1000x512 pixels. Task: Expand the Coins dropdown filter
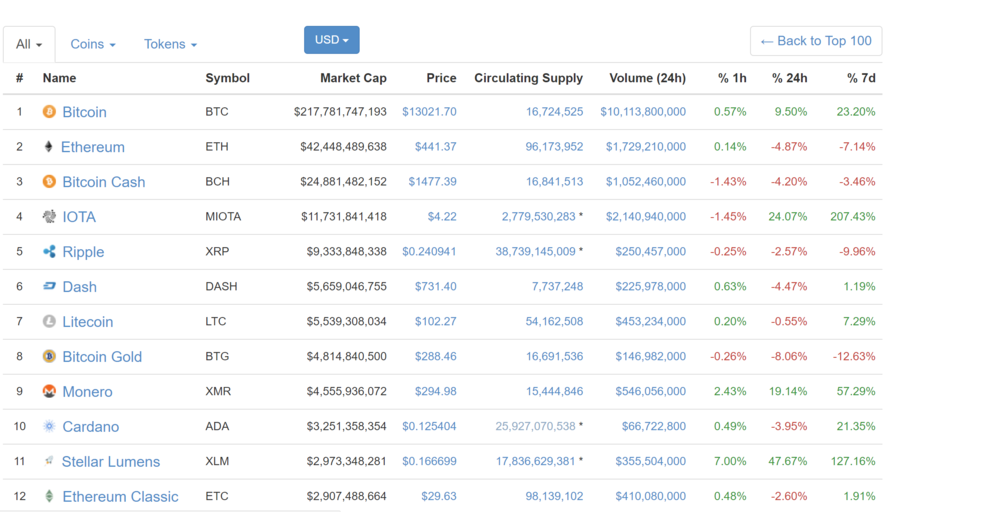pyautogui.click(x=93, y=44)
